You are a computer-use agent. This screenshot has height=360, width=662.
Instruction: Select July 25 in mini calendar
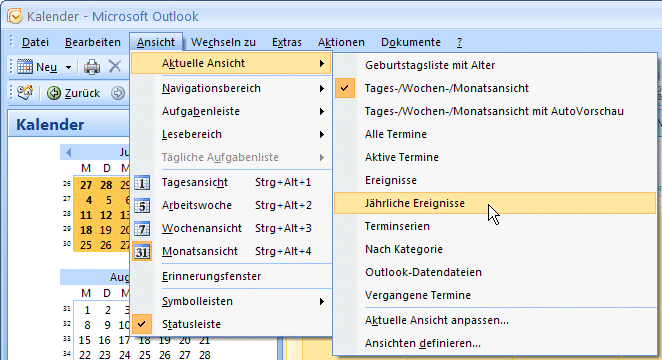pos(86,245)
